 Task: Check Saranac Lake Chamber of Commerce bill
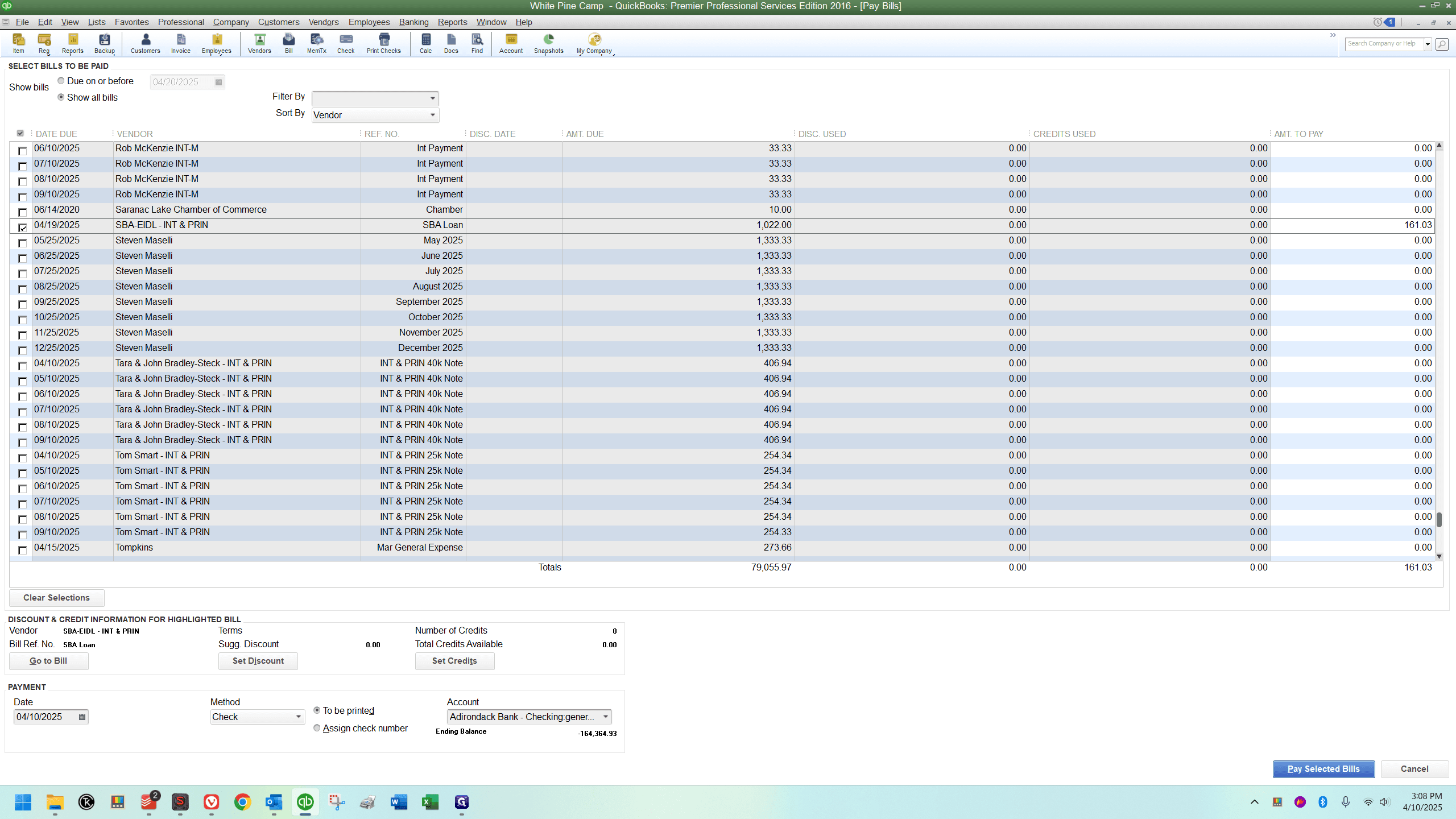click(x=23, y=212)
